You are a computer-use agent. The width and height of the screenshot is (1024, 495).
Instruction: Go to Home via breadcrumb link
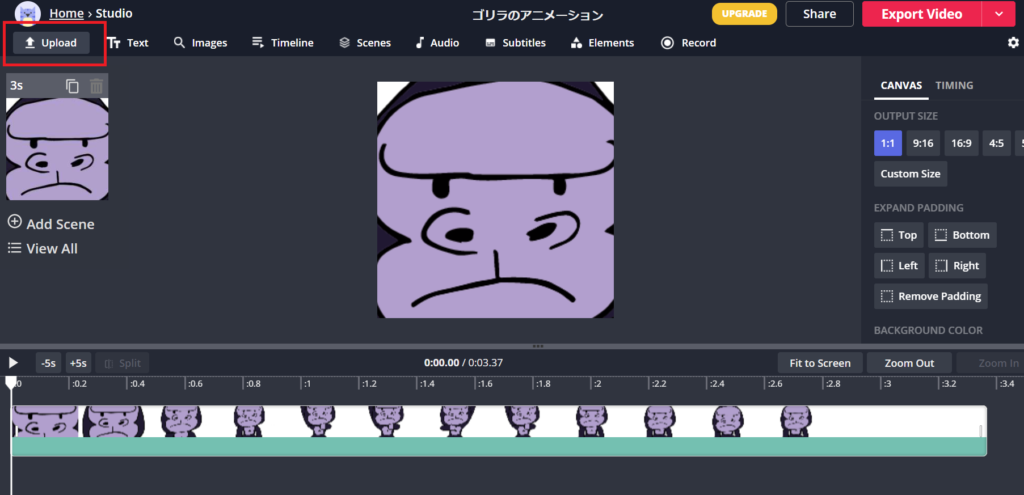point(66,13)
